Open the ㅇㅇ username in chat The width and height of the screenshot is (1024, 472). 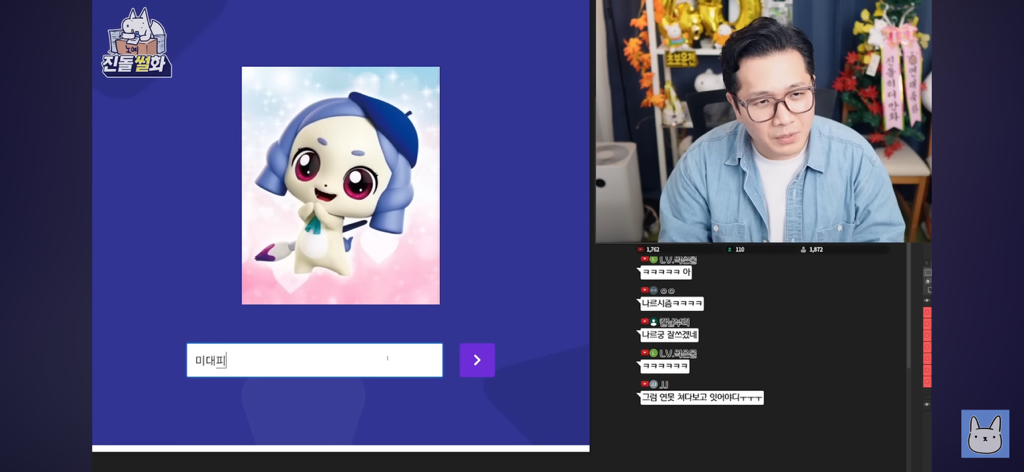[666, 291]
